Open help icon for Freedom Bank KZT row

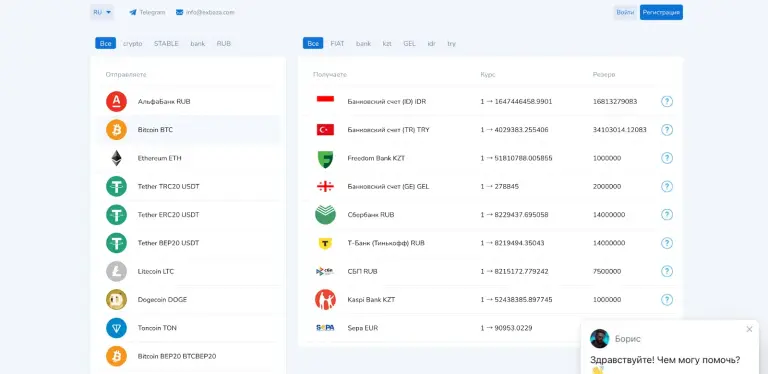667,158
